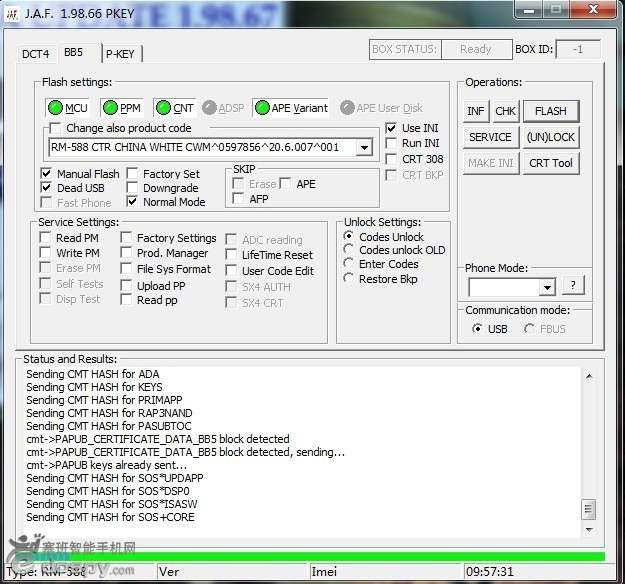Click the status log scroll up arrow
The image size is (625, 584).
pyautogui.click(x=589, y=376)
